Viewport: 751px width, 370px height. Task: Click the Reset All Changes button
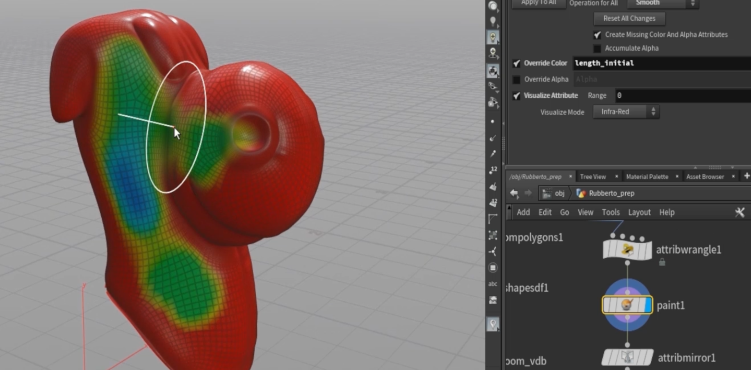pyautogui.click(x=629, y=19)
